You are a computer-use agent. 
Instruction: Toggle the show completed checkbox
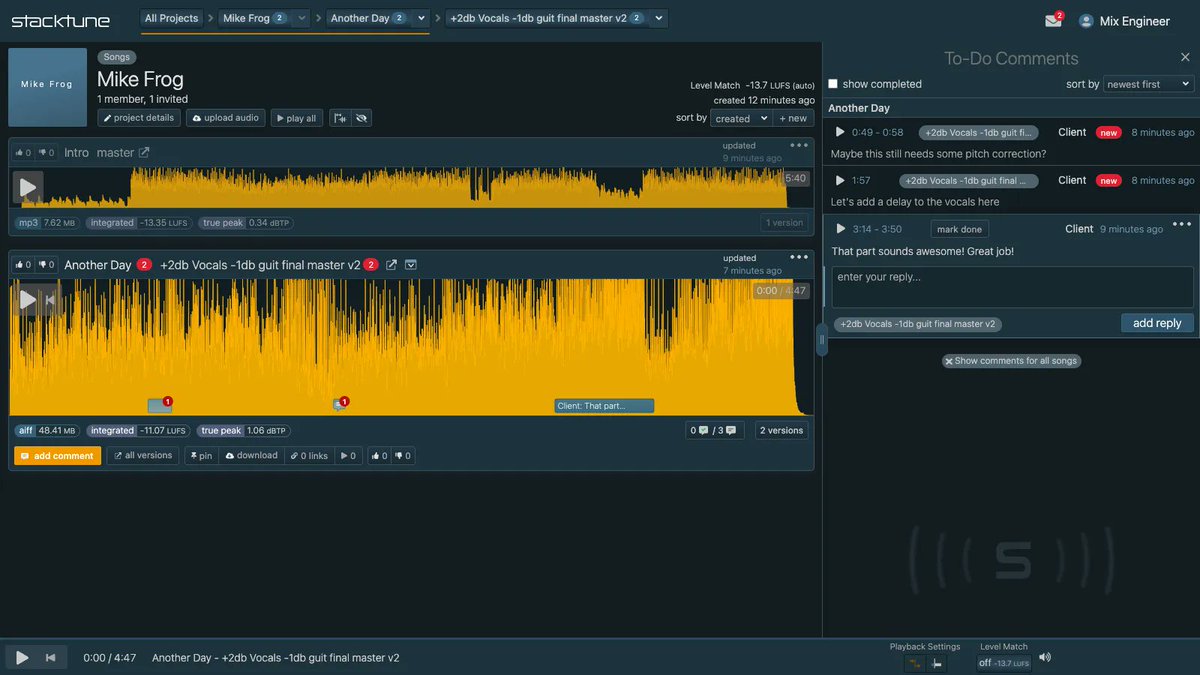coord(833,84)
